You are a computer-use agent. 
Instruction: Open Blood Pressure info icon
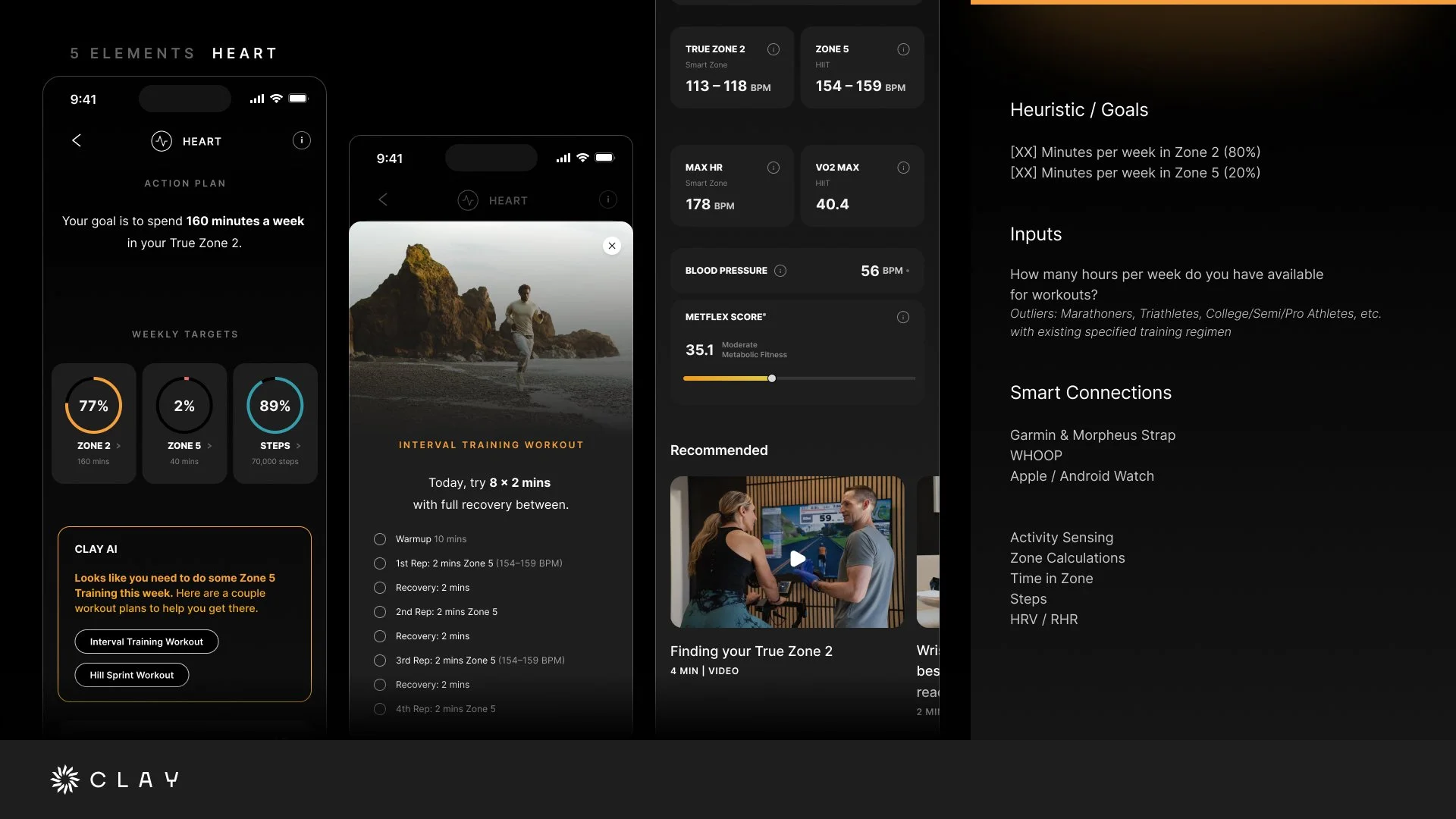[x=780, y=271]
